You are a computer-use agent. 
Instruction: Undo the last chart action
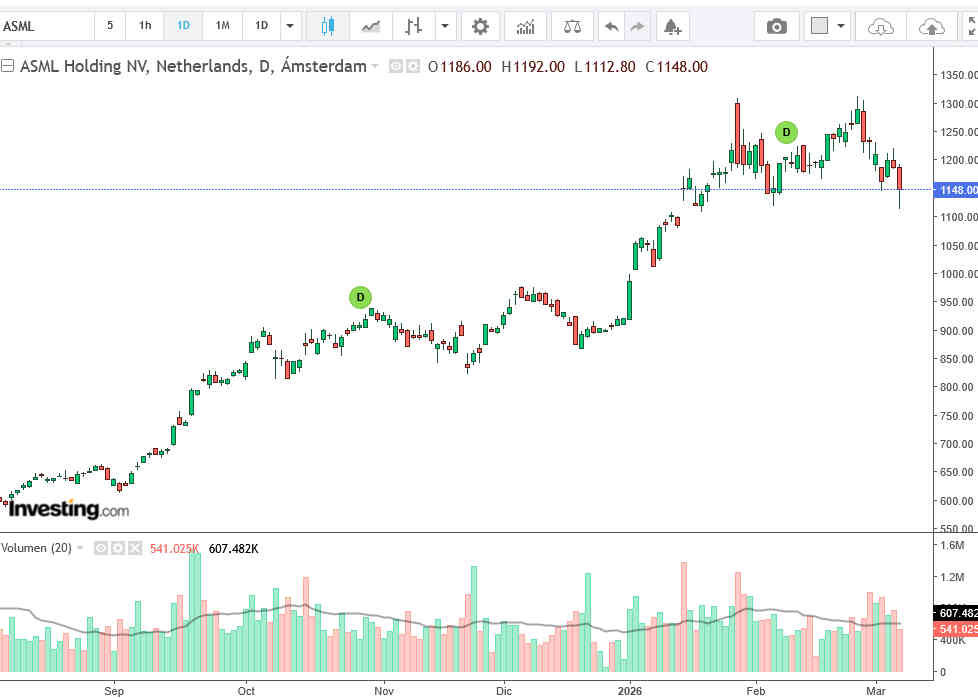[x=611, y=26]
